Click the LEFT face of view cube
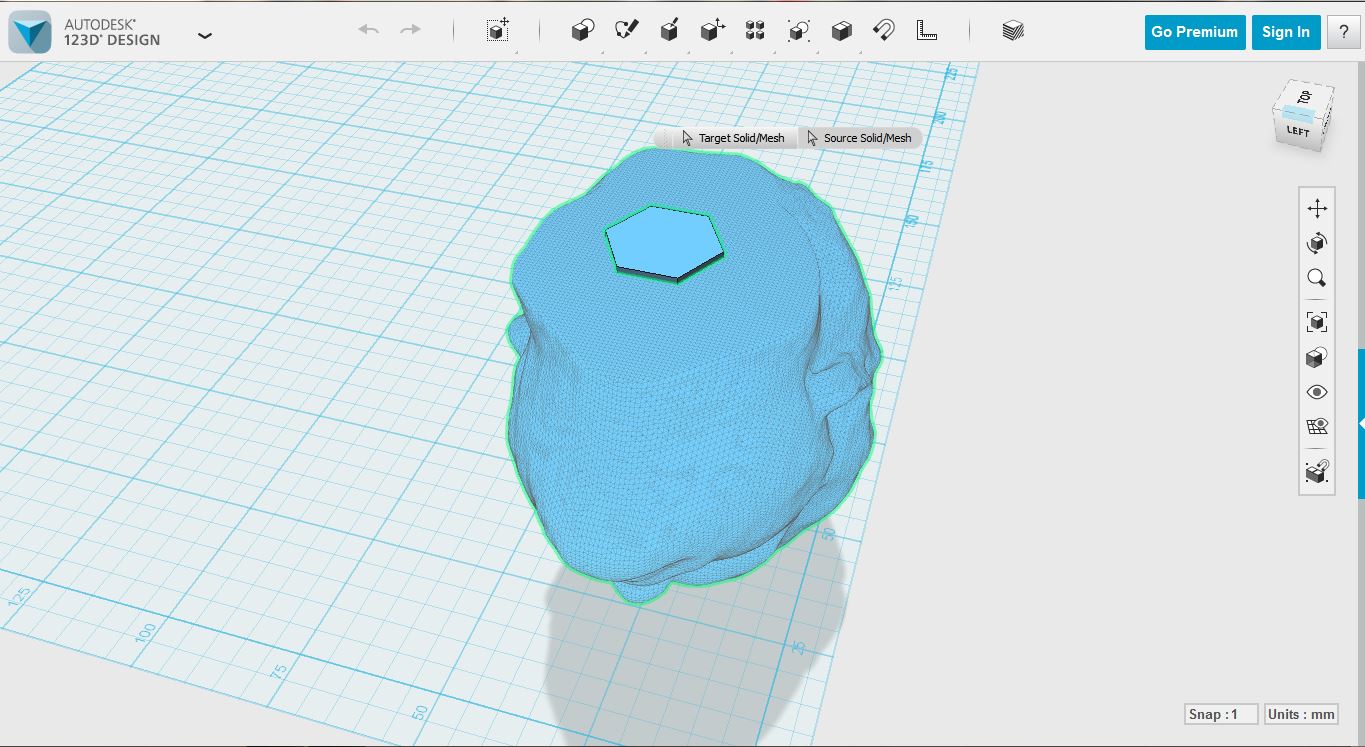 [x=1297, y=131]
